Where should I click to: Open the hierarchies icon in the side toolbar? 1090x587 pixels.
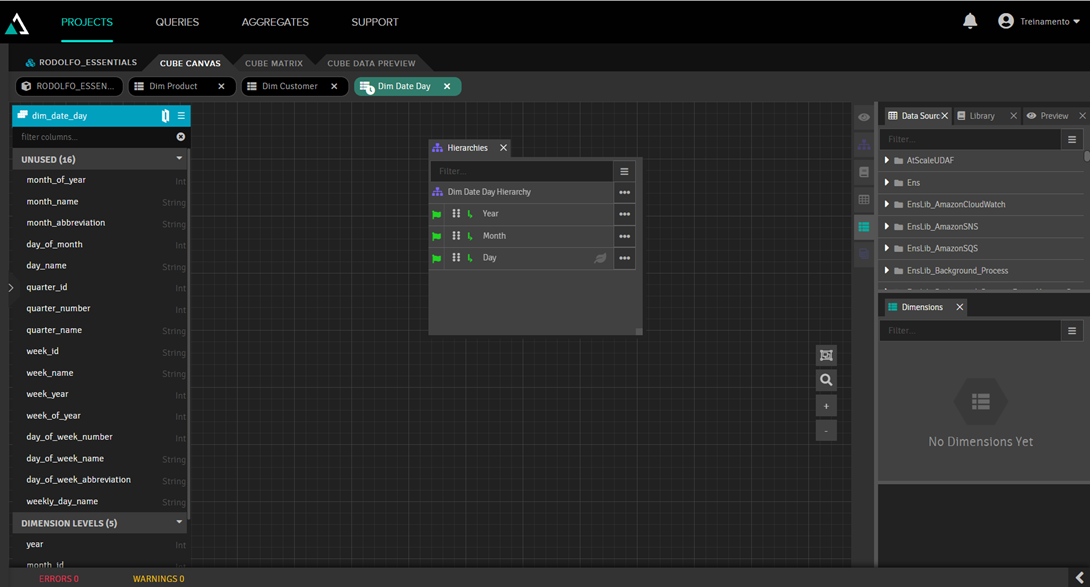[x=864, y=145]
